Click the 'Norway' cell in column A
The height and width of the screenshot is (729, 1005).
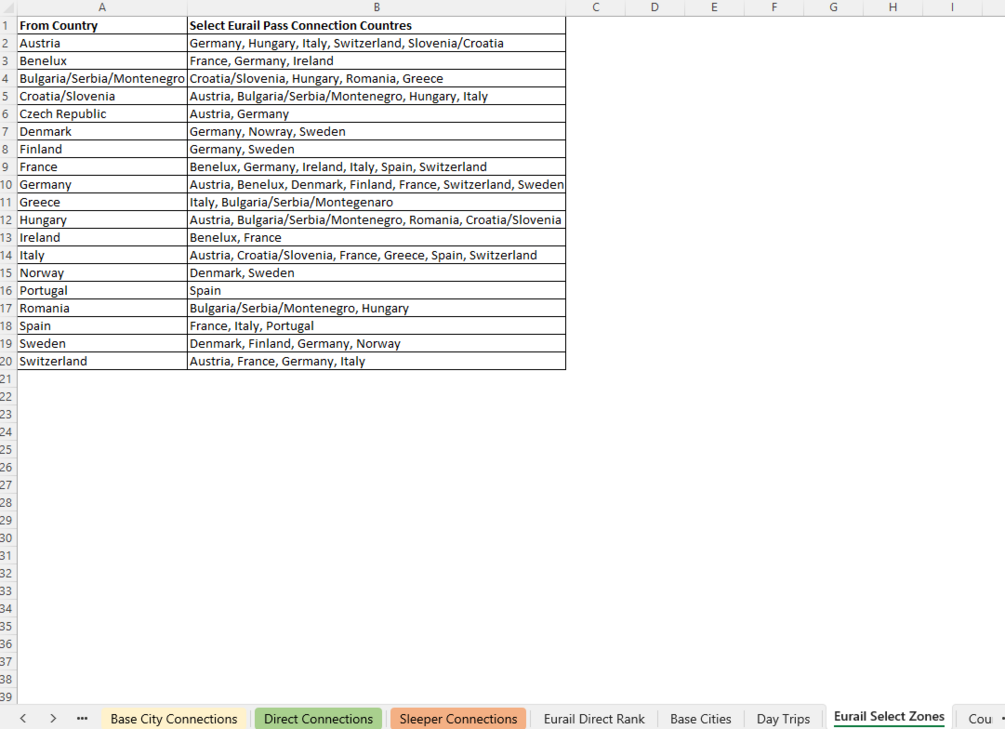click(102, 272)
